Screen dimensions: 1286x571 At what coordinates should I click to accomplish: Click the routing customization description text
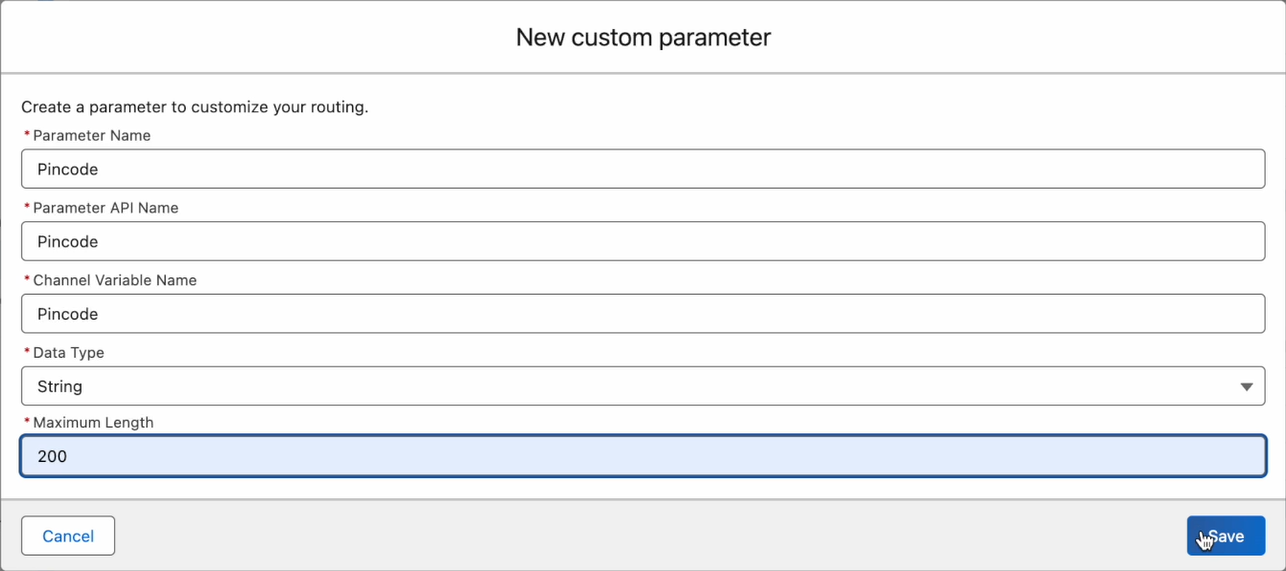195,106
